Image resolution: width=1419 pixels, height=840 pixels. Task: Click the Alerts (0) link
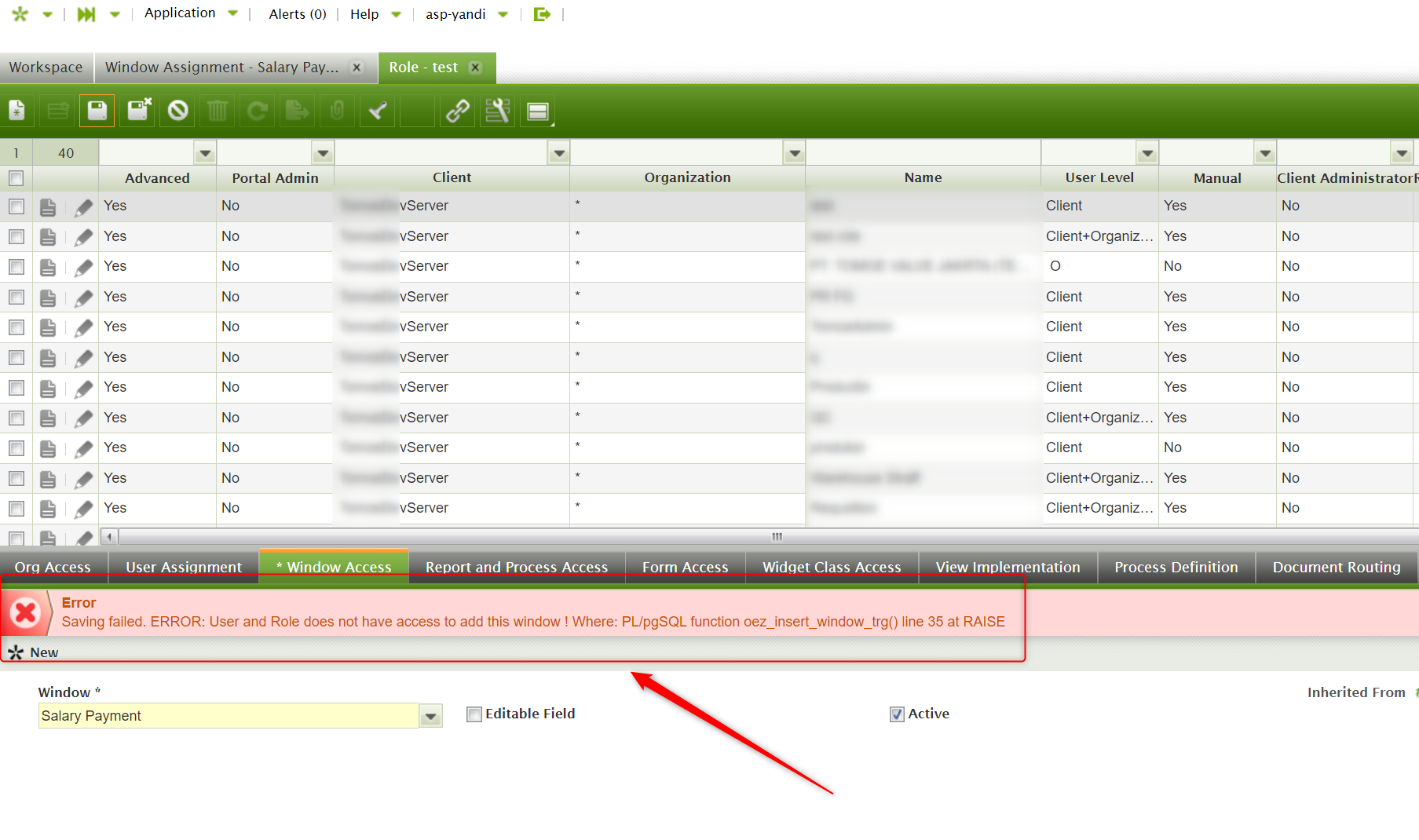pos(297,14)
